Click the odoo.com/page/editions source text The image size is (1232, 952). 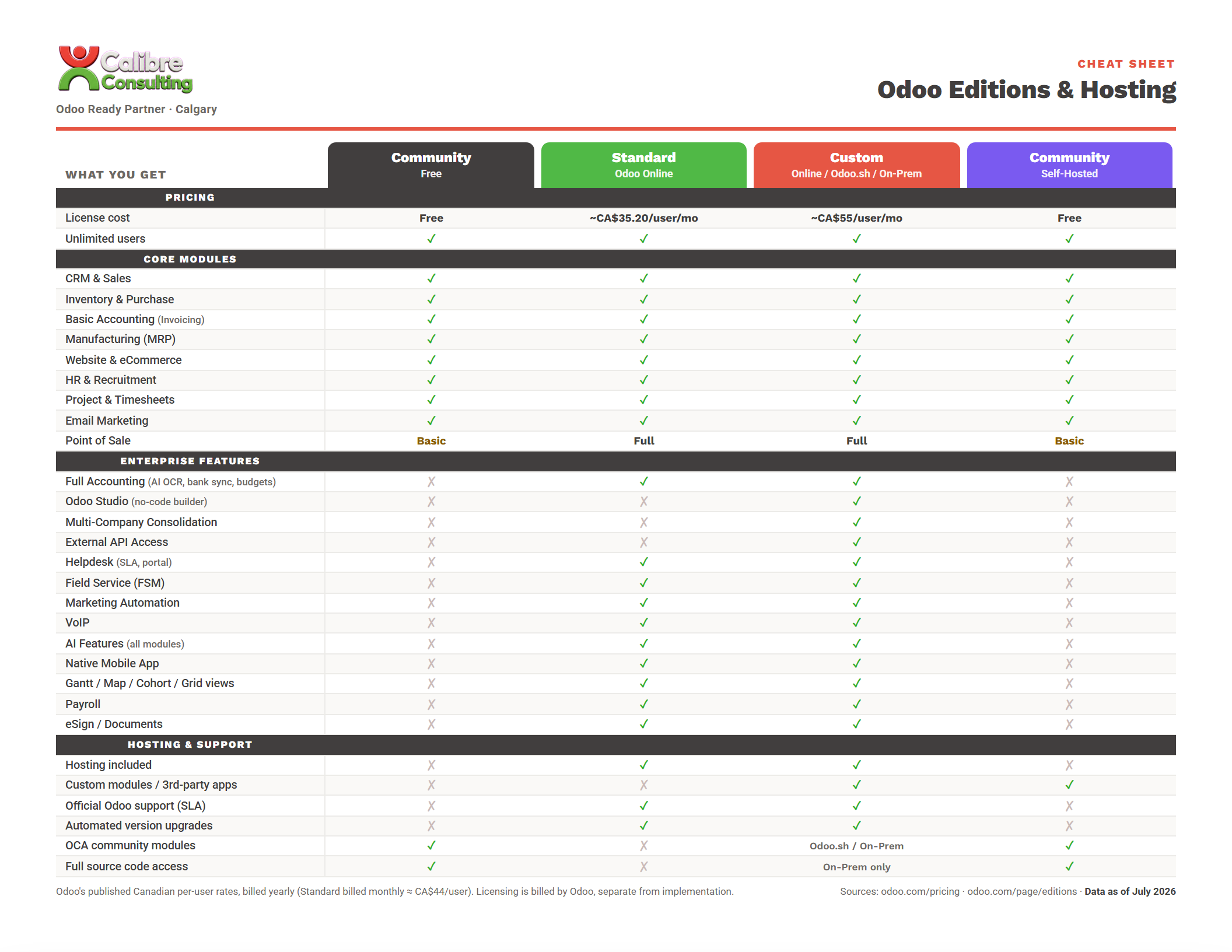pos(1022,891)
